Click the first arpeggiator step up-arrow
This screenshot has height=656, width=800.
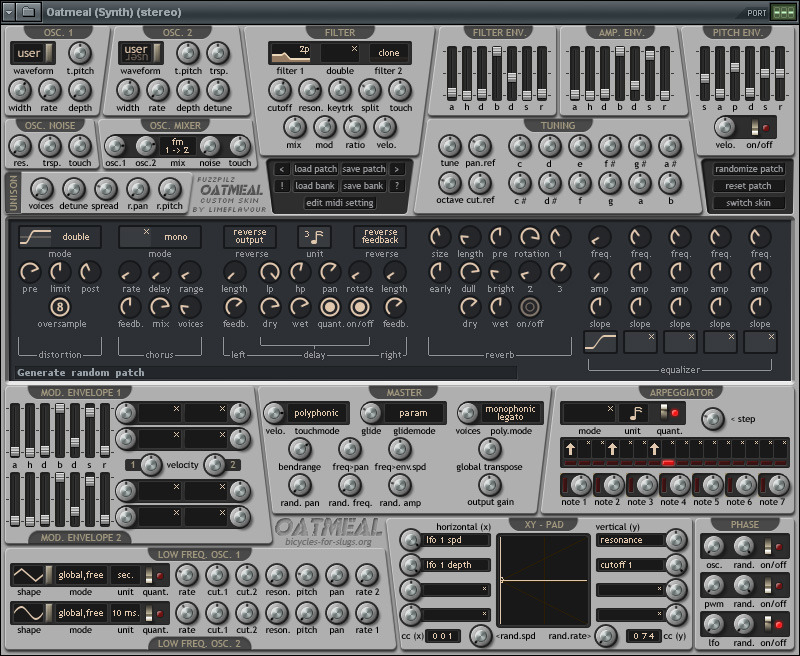pos(570,449)
